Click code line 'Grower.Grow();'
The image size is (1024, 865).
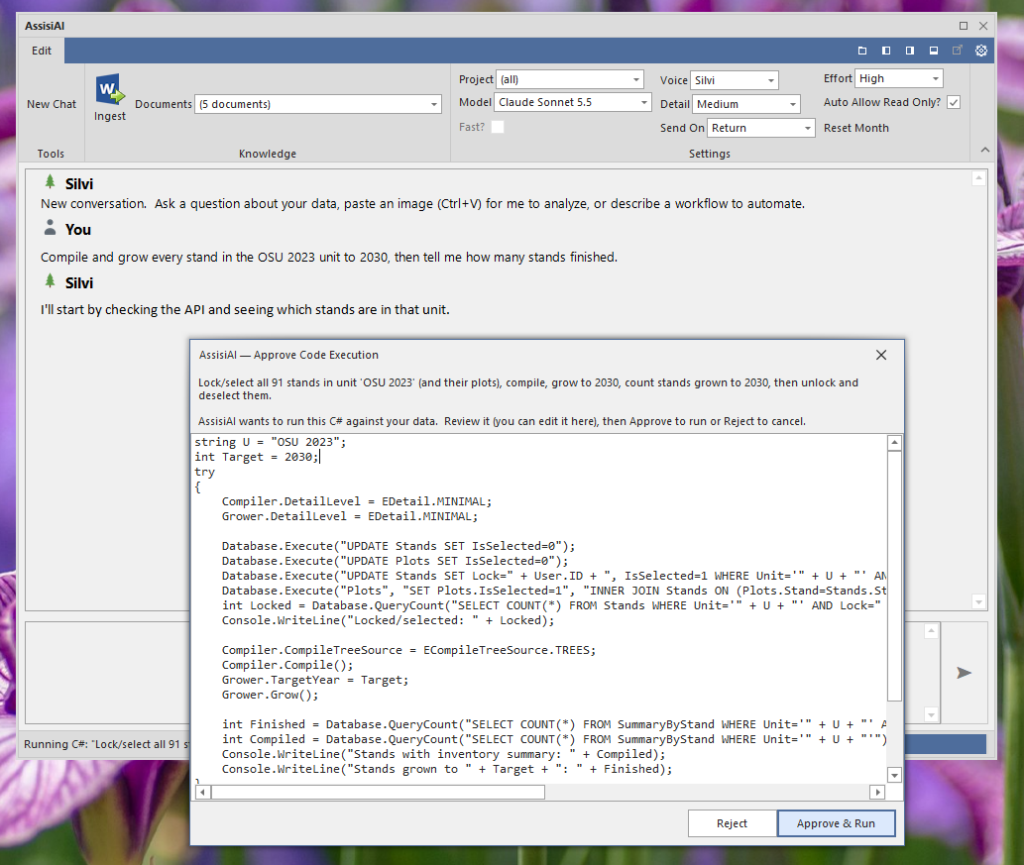(x=270, y=695)
